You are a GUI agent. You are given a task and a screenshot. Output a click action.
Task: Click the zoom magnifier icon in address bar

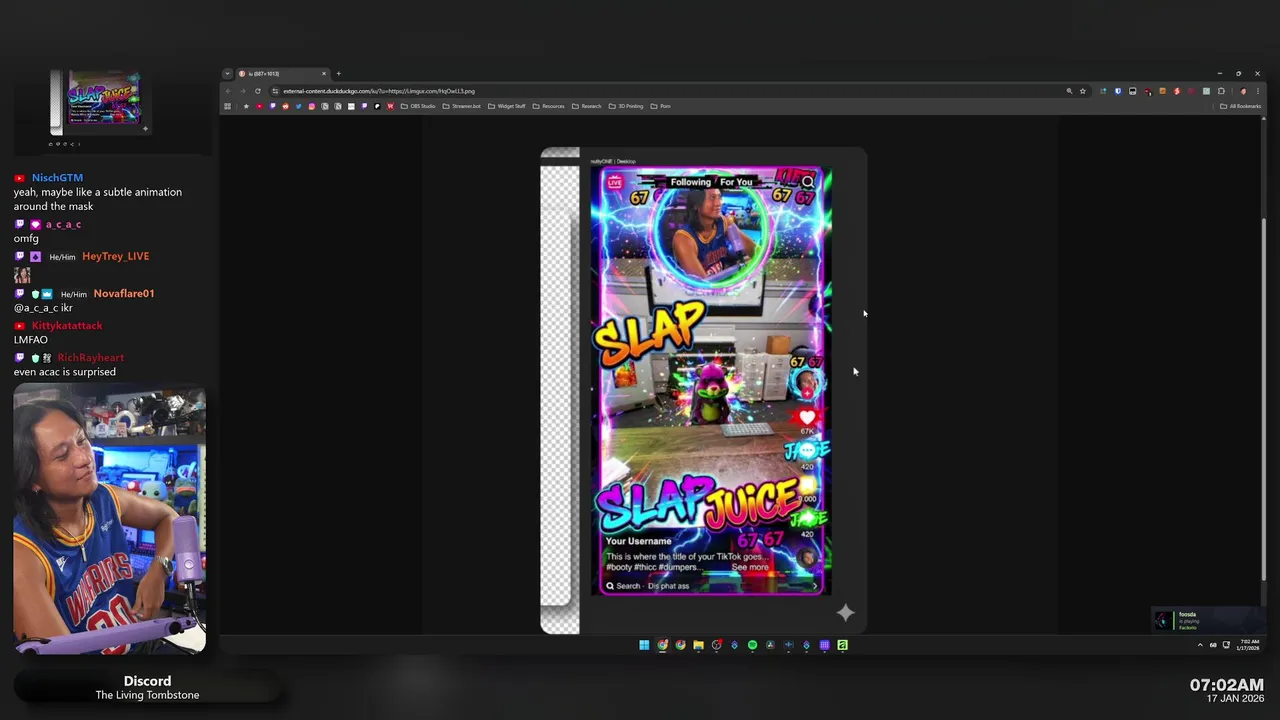tap(1069, 91)
